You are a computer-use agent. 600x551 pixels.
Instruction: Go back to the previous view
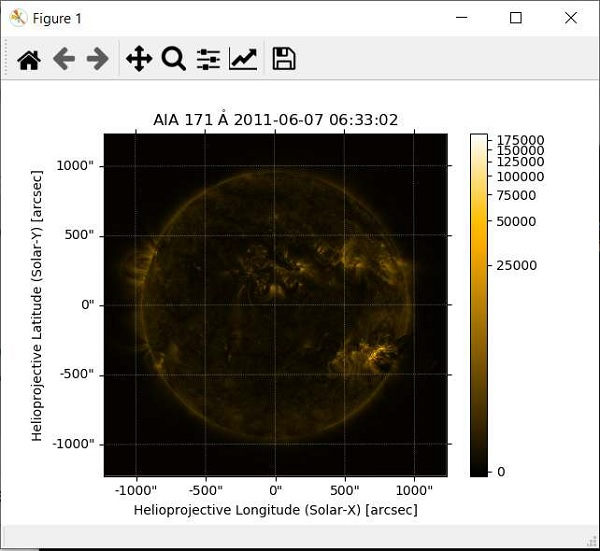(64, 60)
